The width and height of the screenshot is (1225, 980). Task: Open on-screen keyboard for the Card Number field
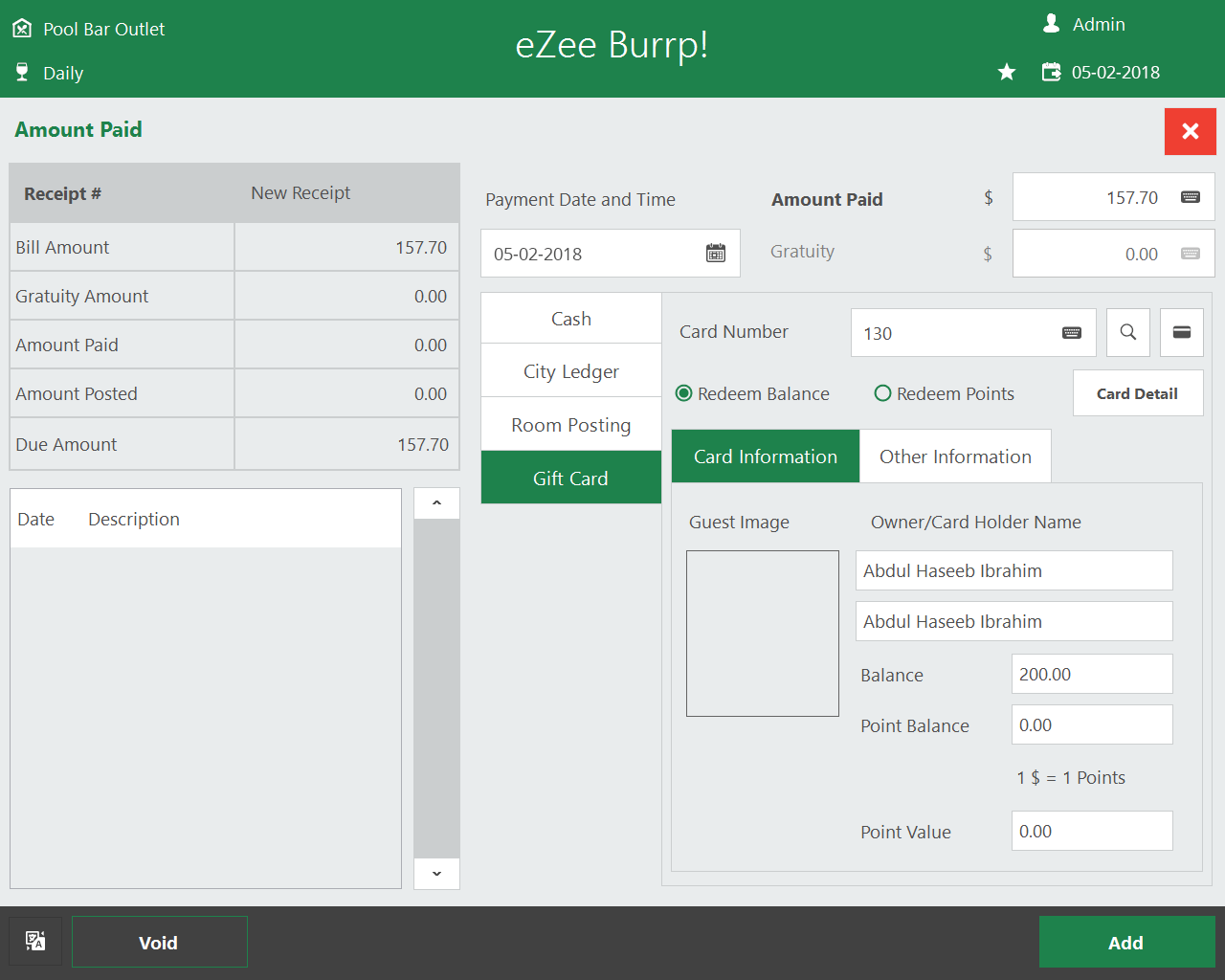(x=1072, y=333)
